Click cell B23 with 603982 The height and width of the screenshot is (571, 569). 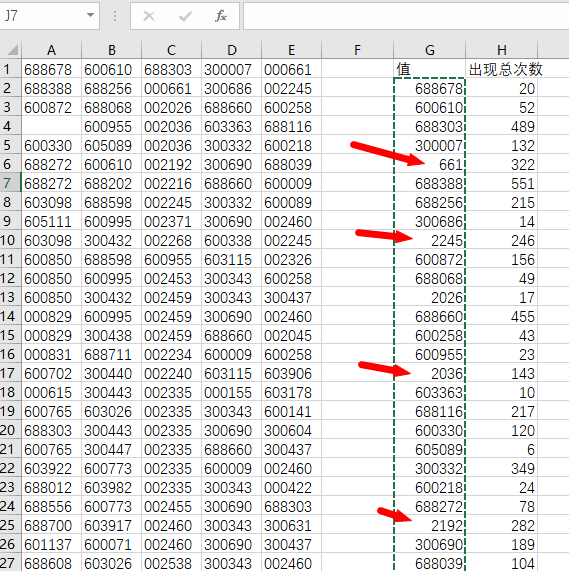pyautogui.click(x=112, y=487)
